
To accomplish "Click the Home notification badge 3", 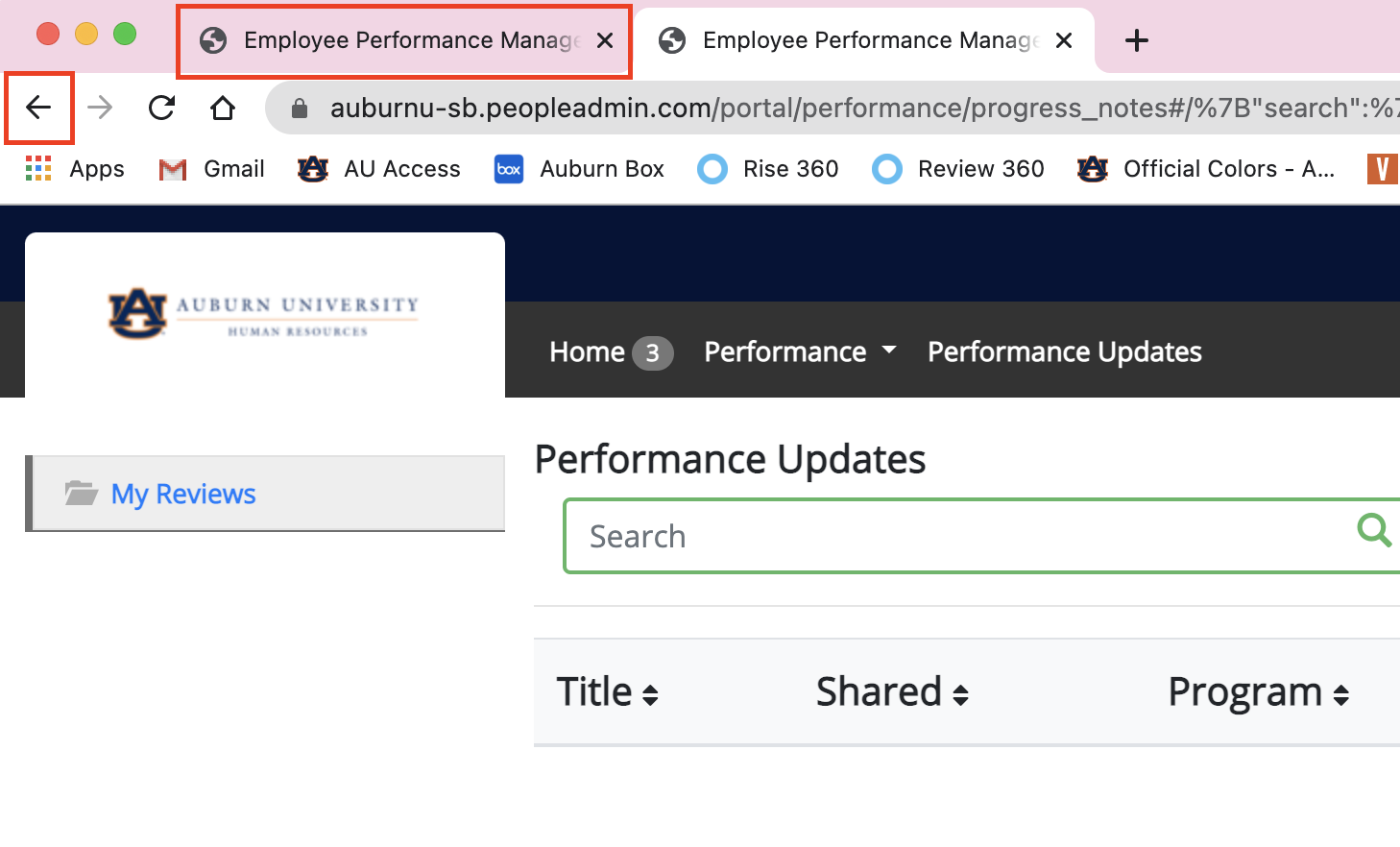I will [x=653, y=353].
